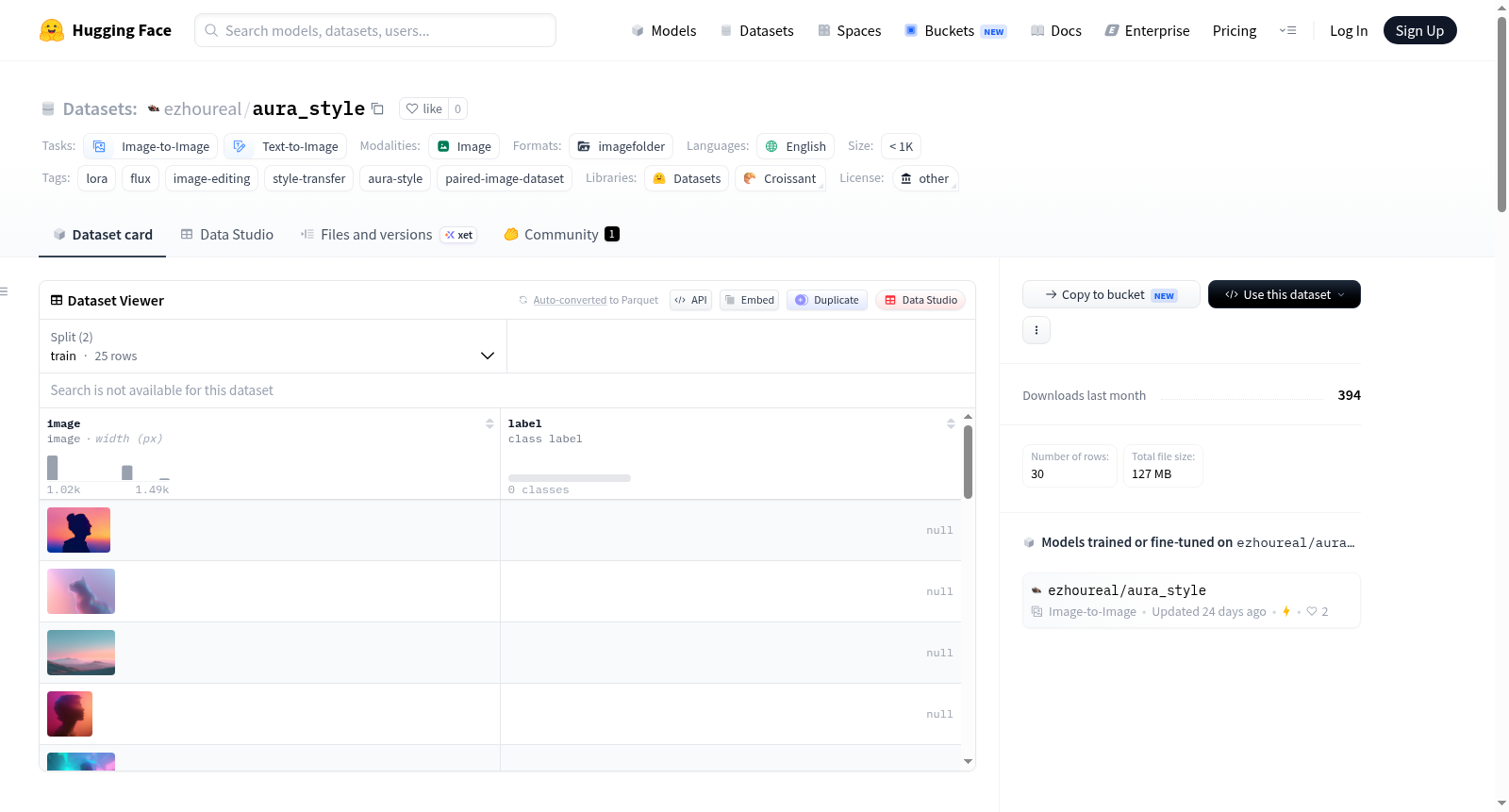Screen dimensions: 1509x812
Task: Open the aura_style dataset title link
Action: click(308, 108)
